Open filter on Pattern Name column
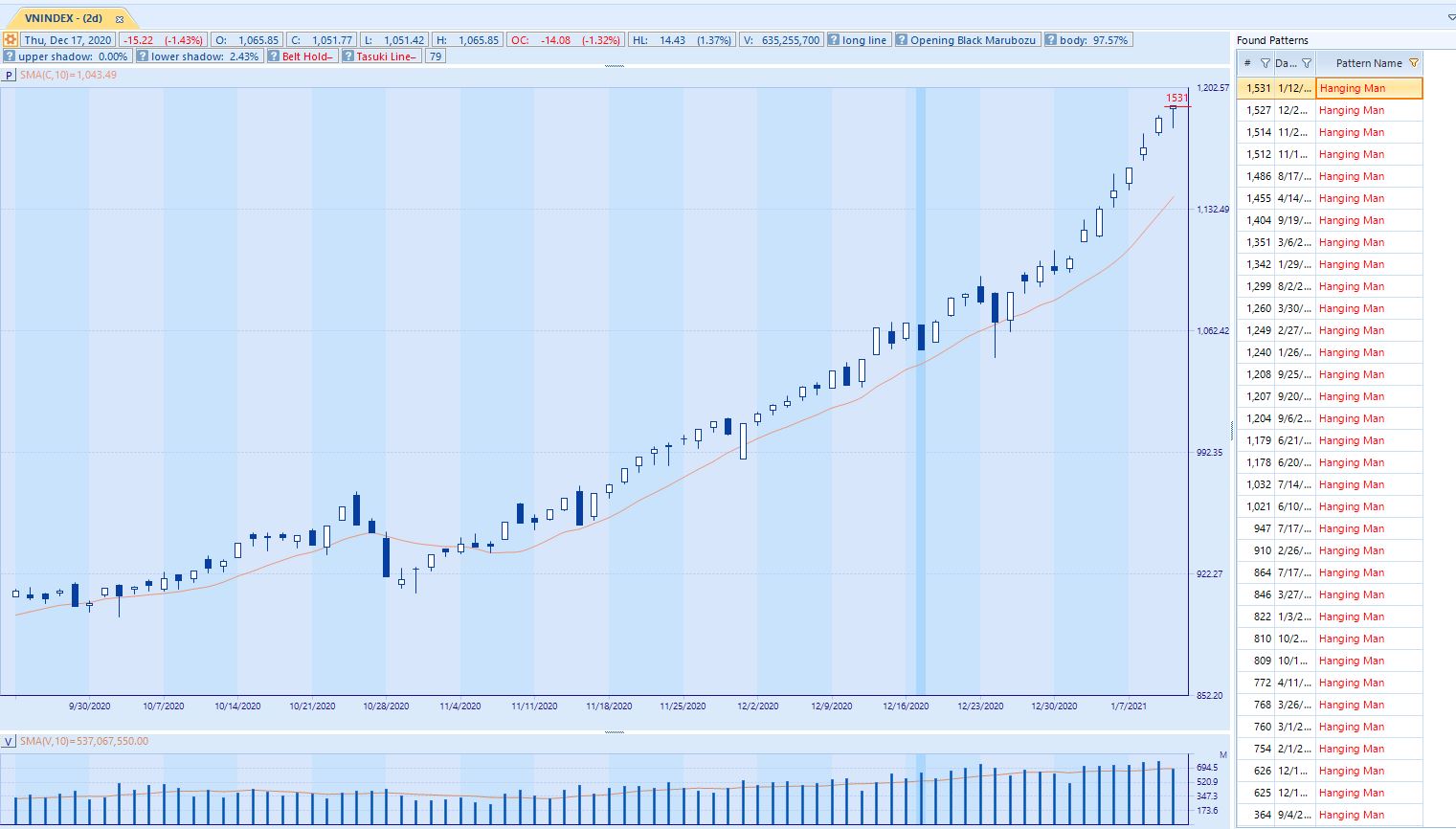 1413,63
